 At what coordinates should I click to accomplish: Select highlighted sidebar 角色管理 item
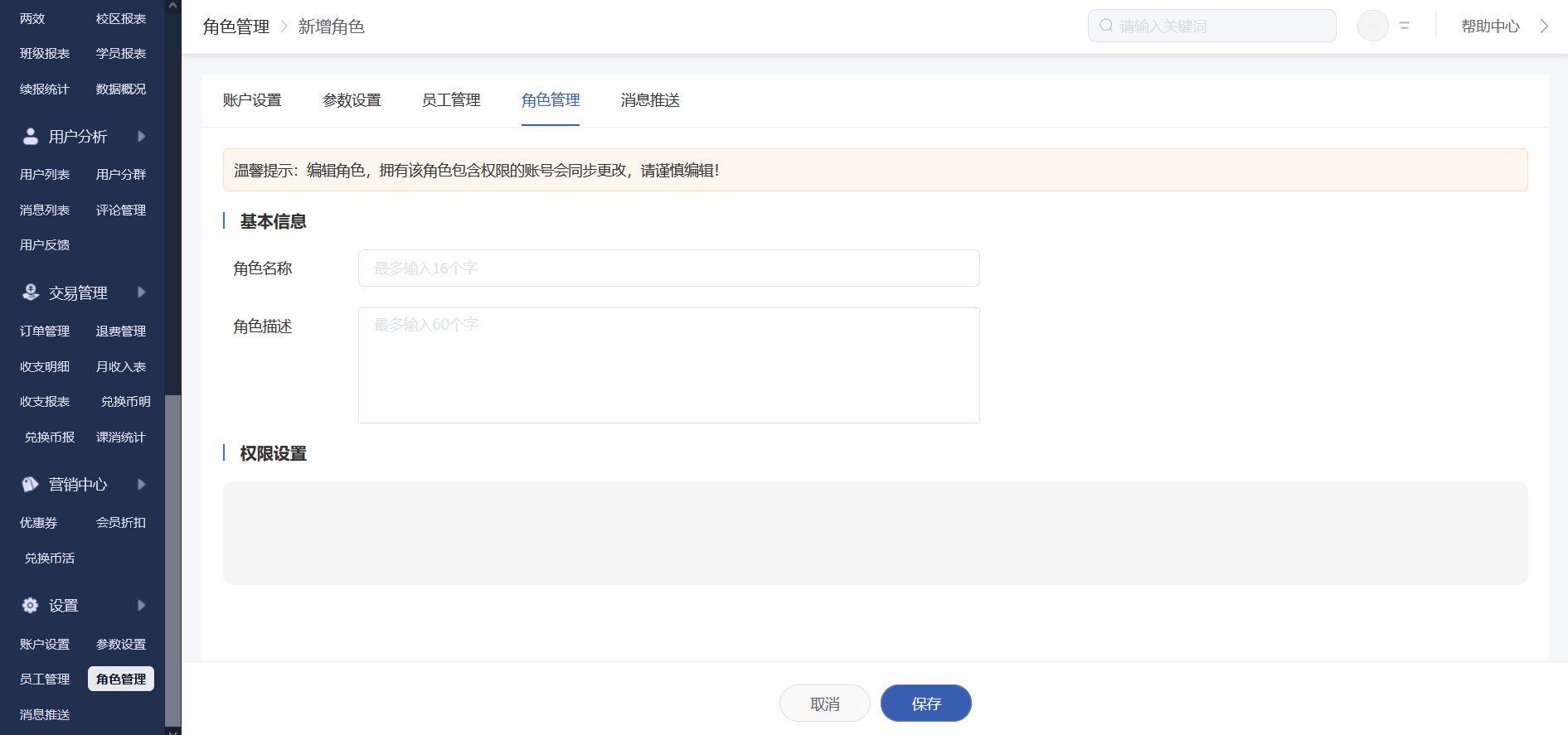click(121, 679)
